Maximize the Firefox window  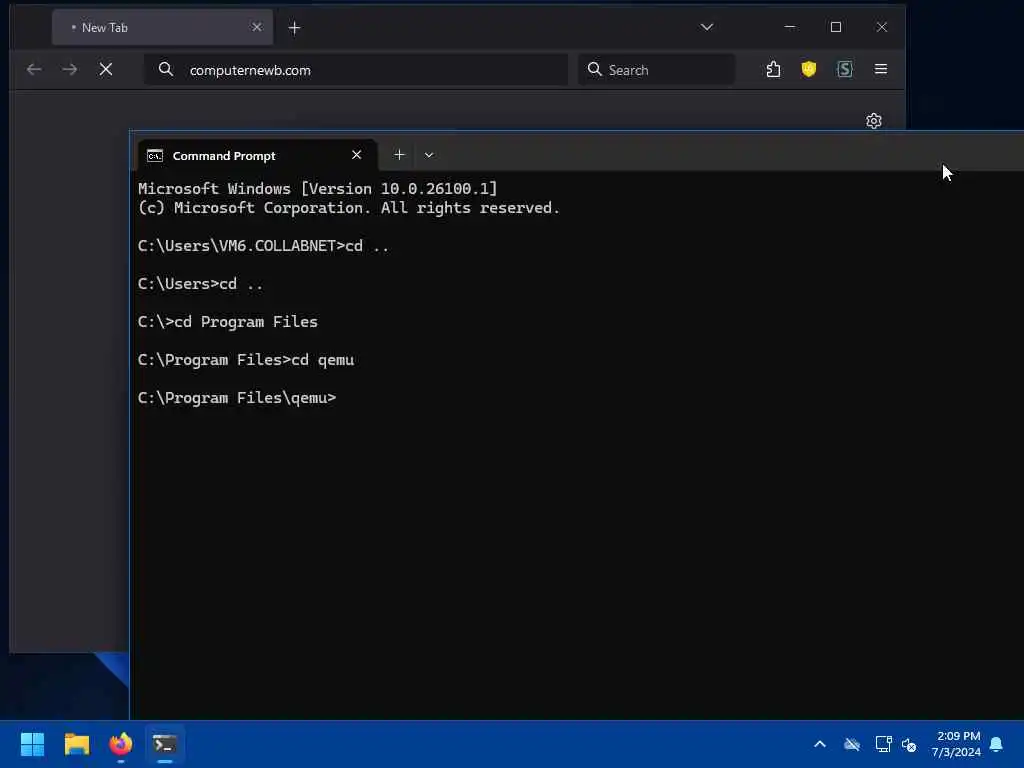click(x=835, y=27)
